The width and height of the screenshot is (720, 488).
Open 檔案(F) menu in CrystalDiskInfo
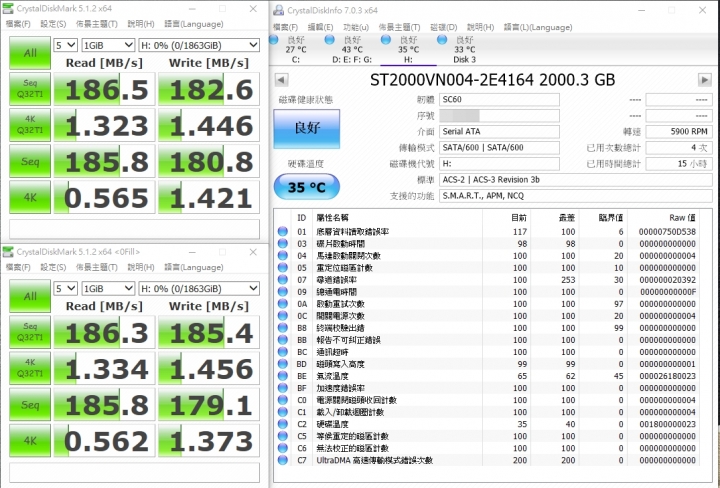286,27
